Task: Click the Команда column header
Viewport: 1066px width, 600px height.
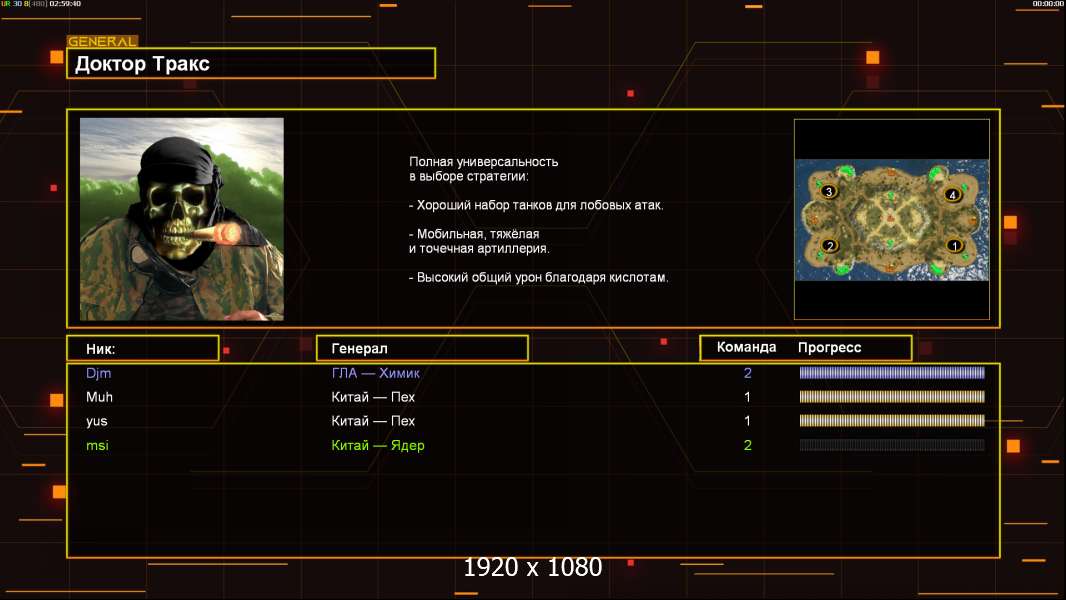Action: (x=746, y=347)
